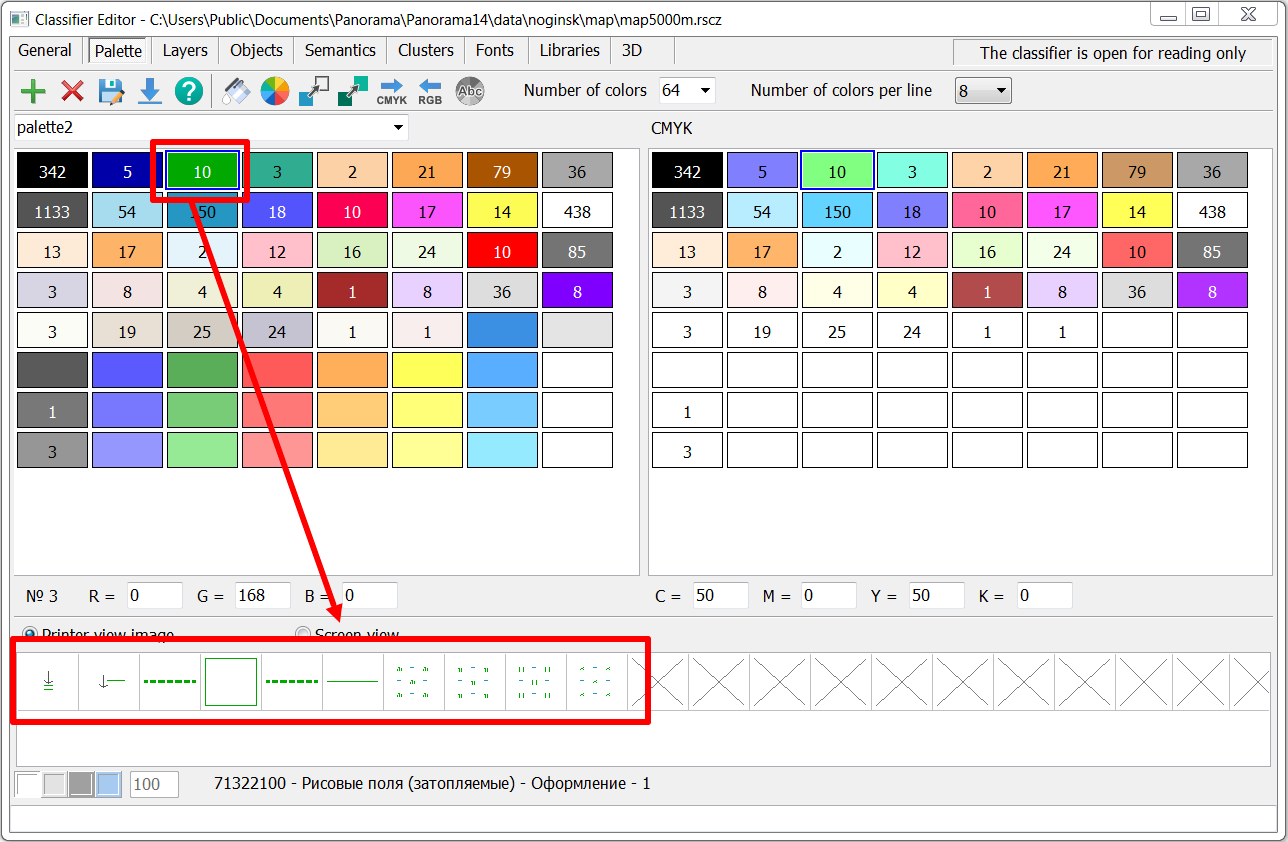The width and height of the screenshot is (1288, 842).
Task: Click the R value input field
Action: [154, 596]
